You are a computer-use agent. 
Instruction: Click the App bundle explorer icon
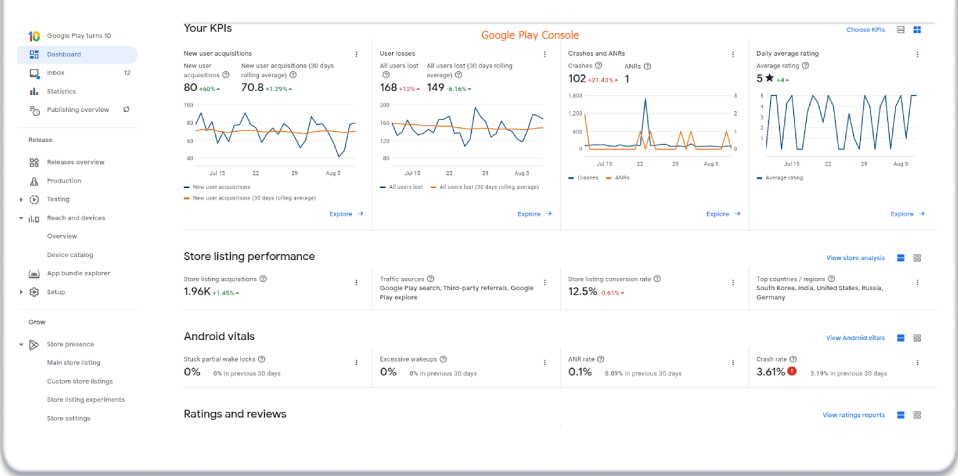click(x=34, y=274)
